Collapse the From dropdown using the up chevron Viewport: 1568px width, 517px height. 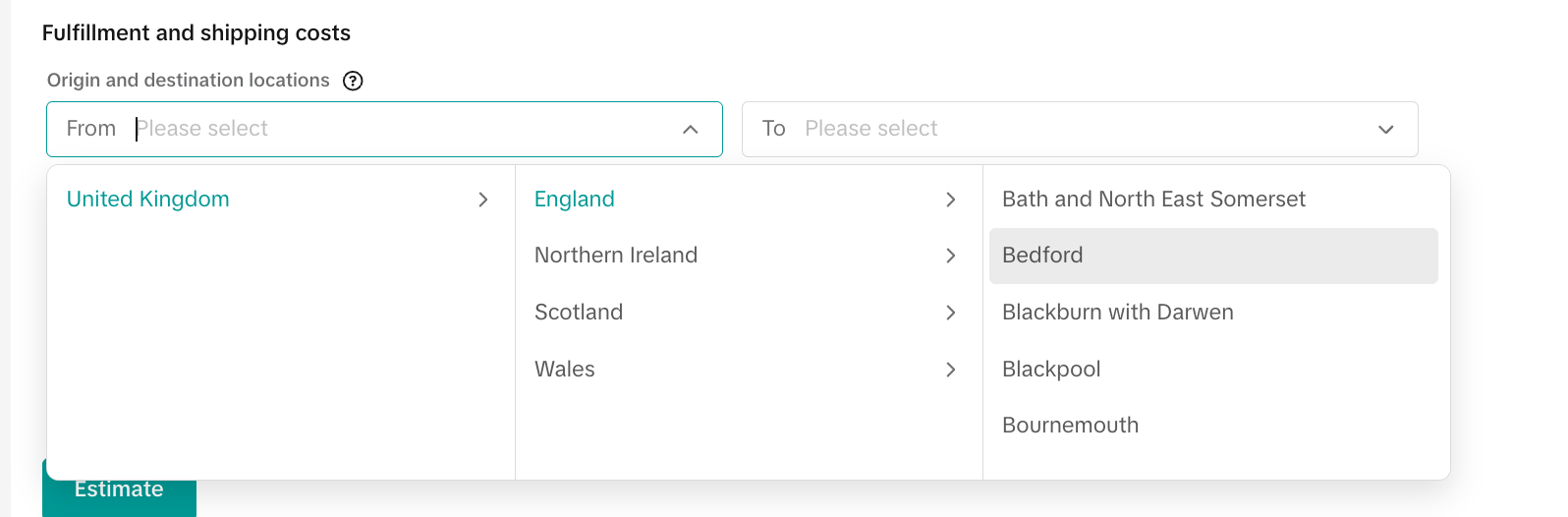click(x=691, y=129)
